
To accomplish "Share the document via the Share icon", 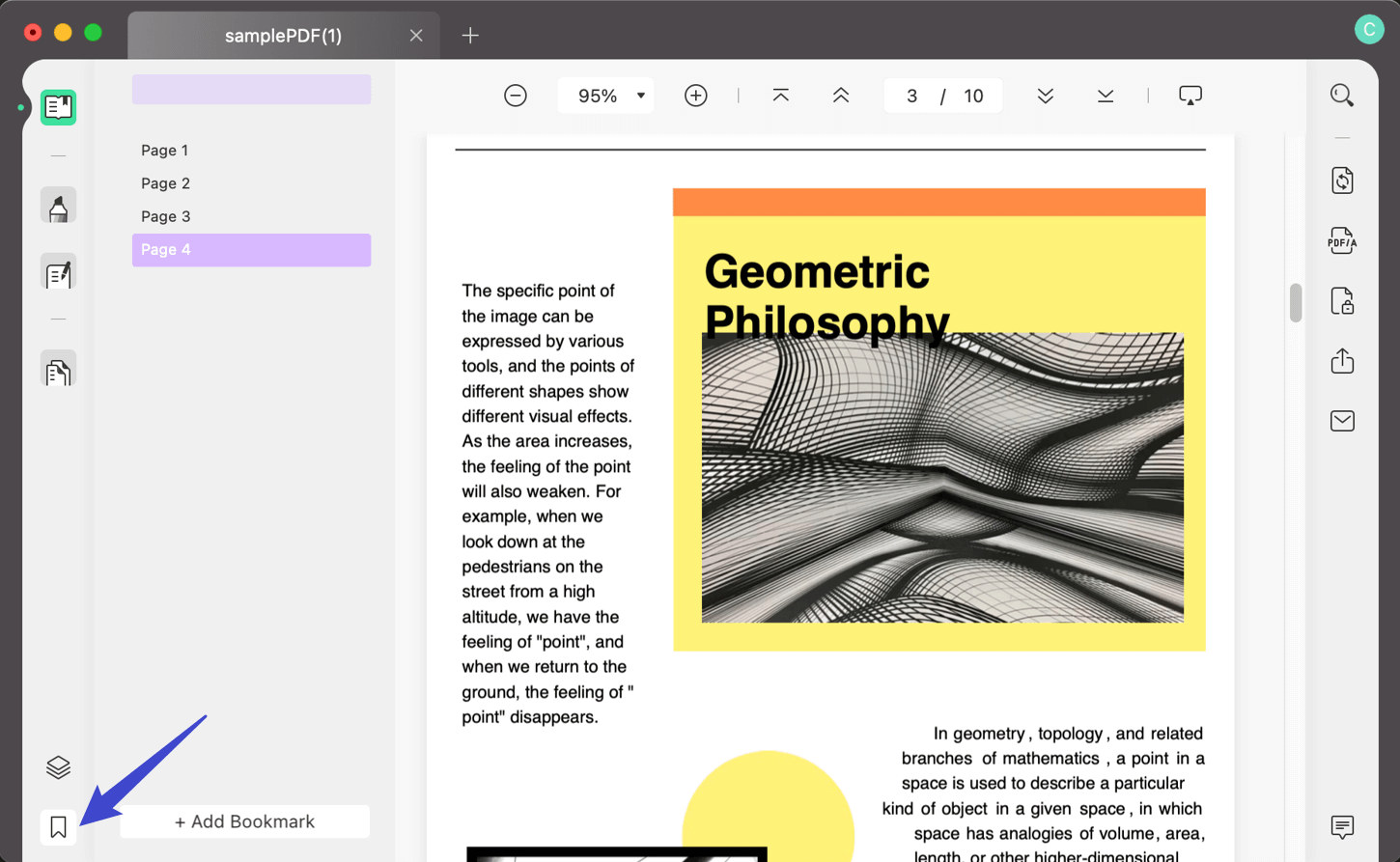I will [1342, 360].
